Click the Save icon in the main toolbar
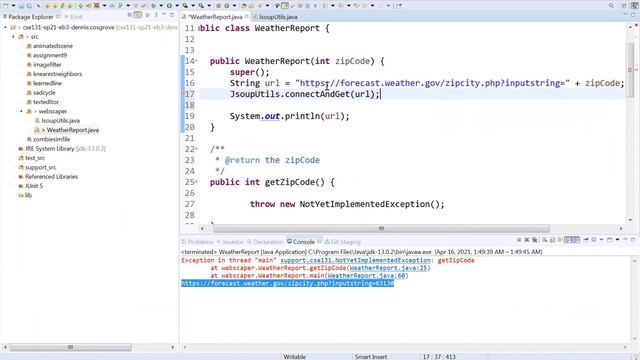This screenshot has height=360, width=640. [21, 6]
